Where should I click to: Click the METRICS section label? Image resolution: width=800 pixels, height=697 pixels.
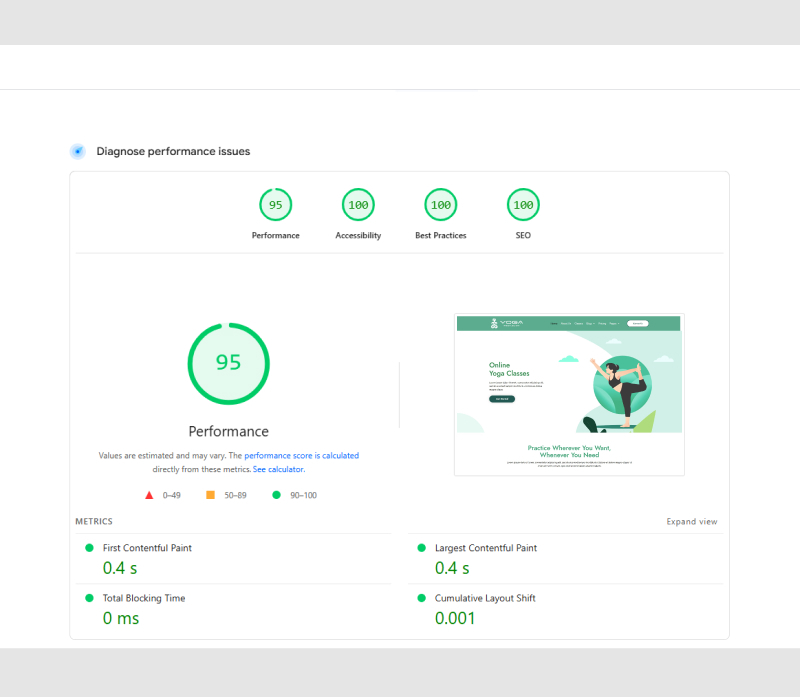click(x=94, y=522)
